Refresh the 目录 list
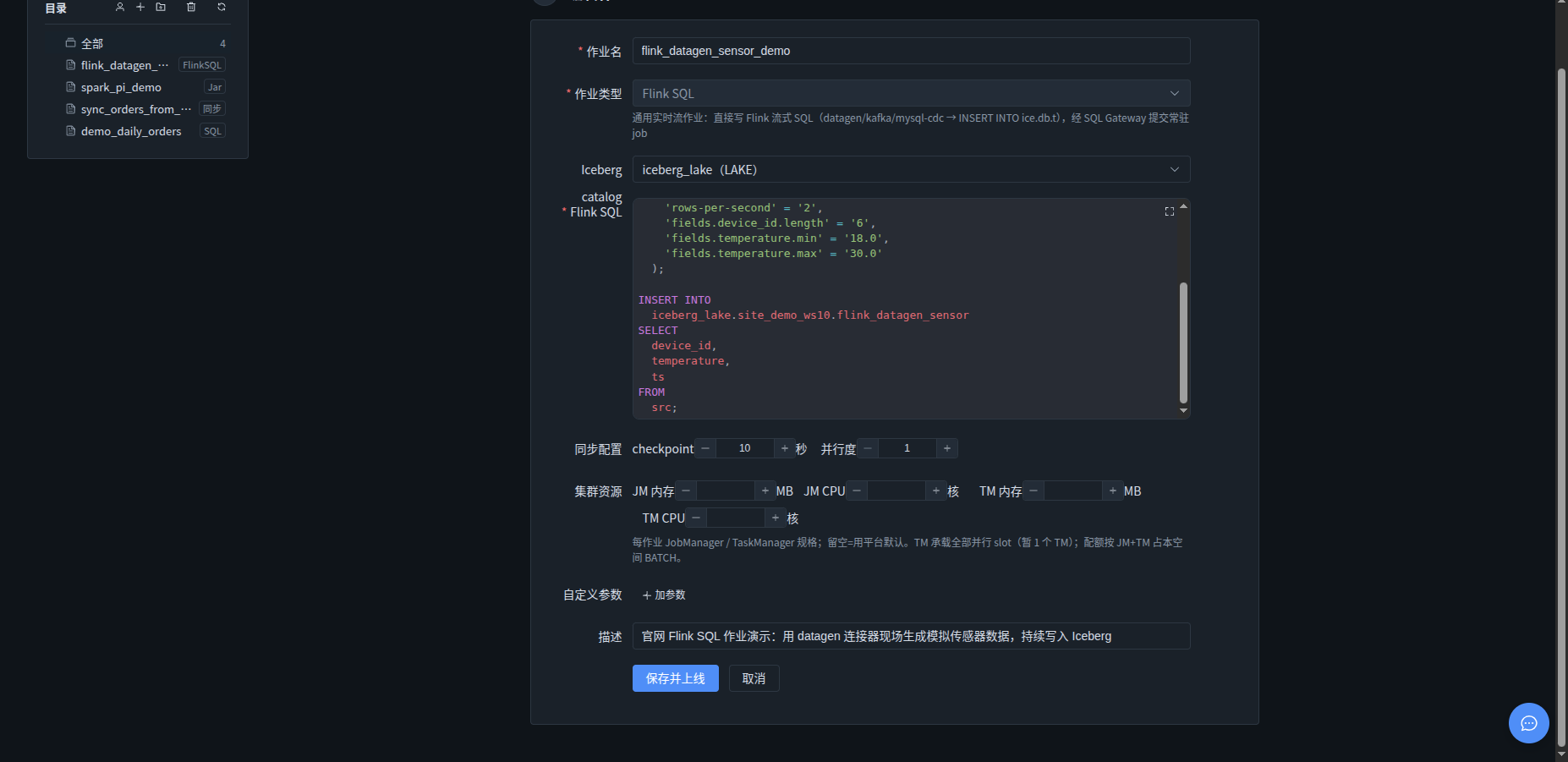This screenshot has height=762, width=1568. coord(222,7)
